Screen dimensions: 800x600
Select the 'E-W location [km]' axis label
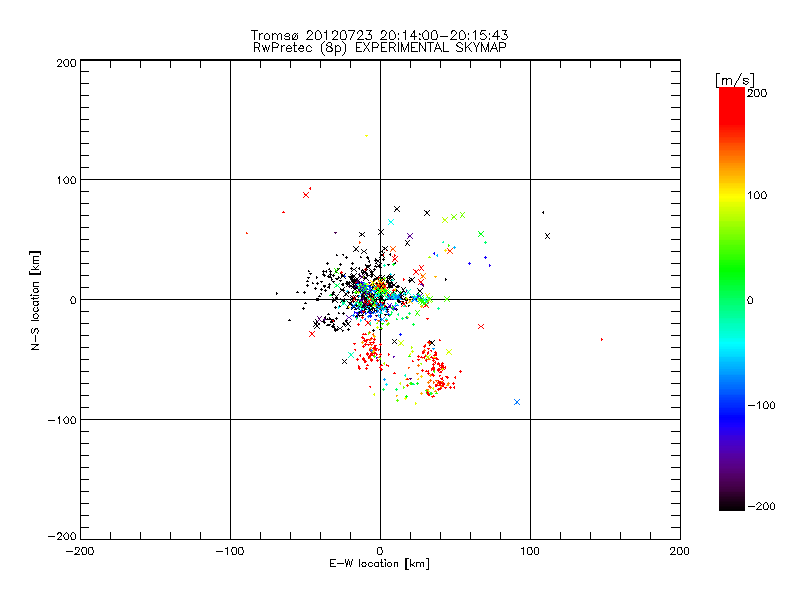380,564
